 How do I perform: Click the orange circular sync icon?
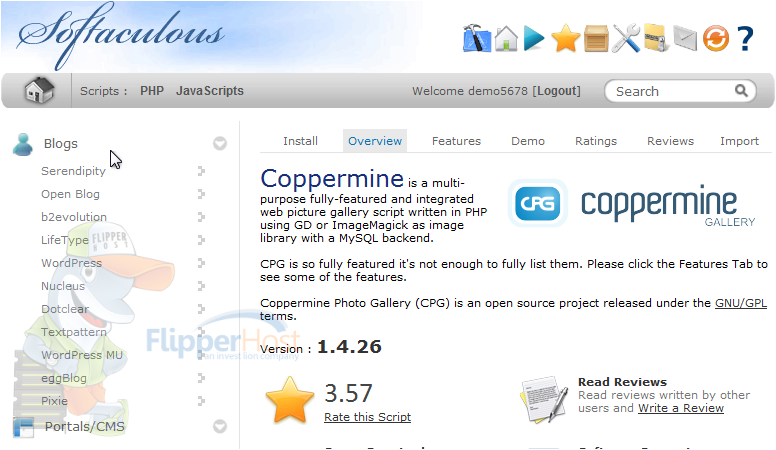point(716,39)
